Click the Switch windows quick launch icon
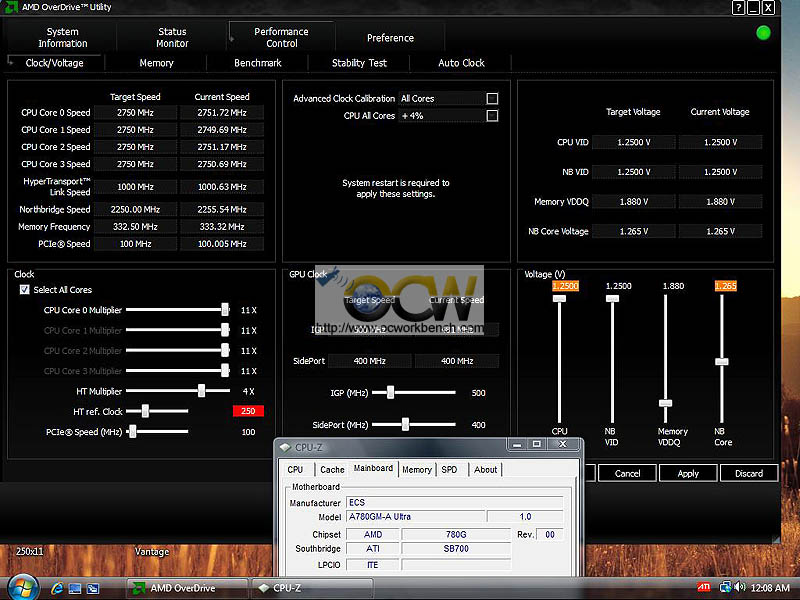Image resolution: width=800 pixels, height=600 pixels. click(92, 589)
